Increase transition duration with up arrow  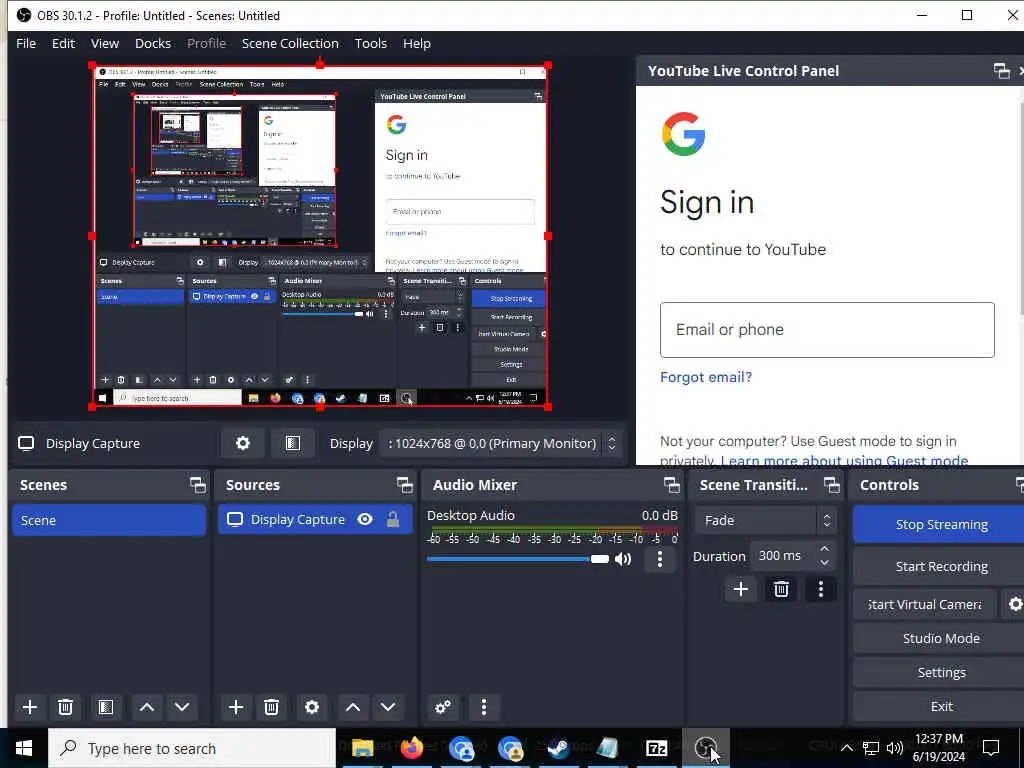(825, 549)
